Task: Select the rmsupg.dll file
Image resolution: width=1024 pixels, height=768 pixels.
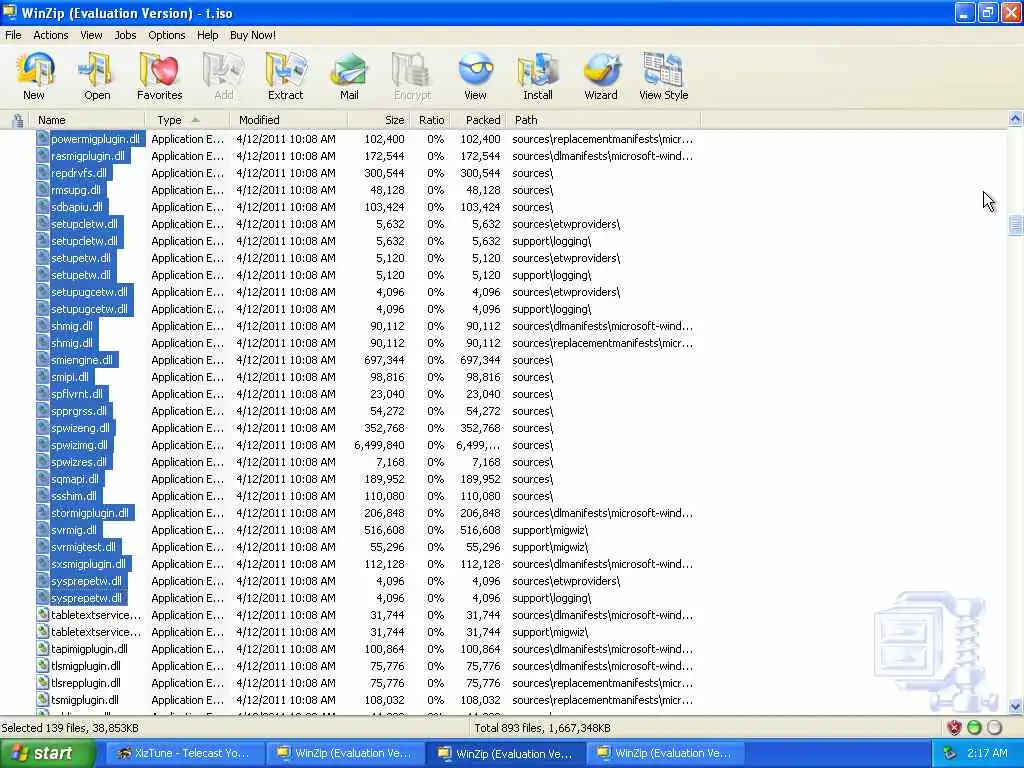Action: [x=76, y=189]
